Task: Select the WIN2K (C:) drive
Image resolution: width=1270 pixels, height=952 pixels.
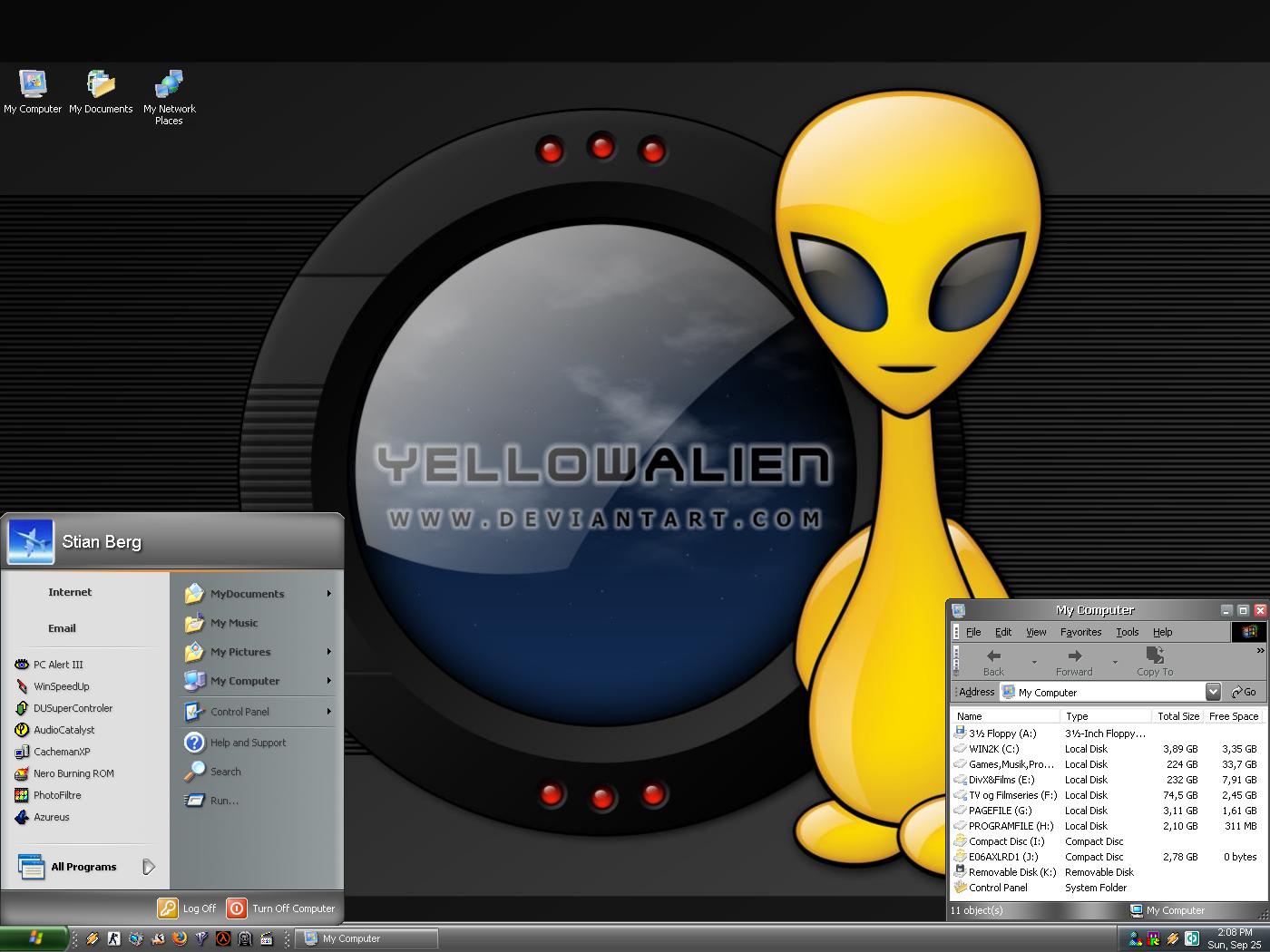Action: pyautogui.click(x=987, y=749)
